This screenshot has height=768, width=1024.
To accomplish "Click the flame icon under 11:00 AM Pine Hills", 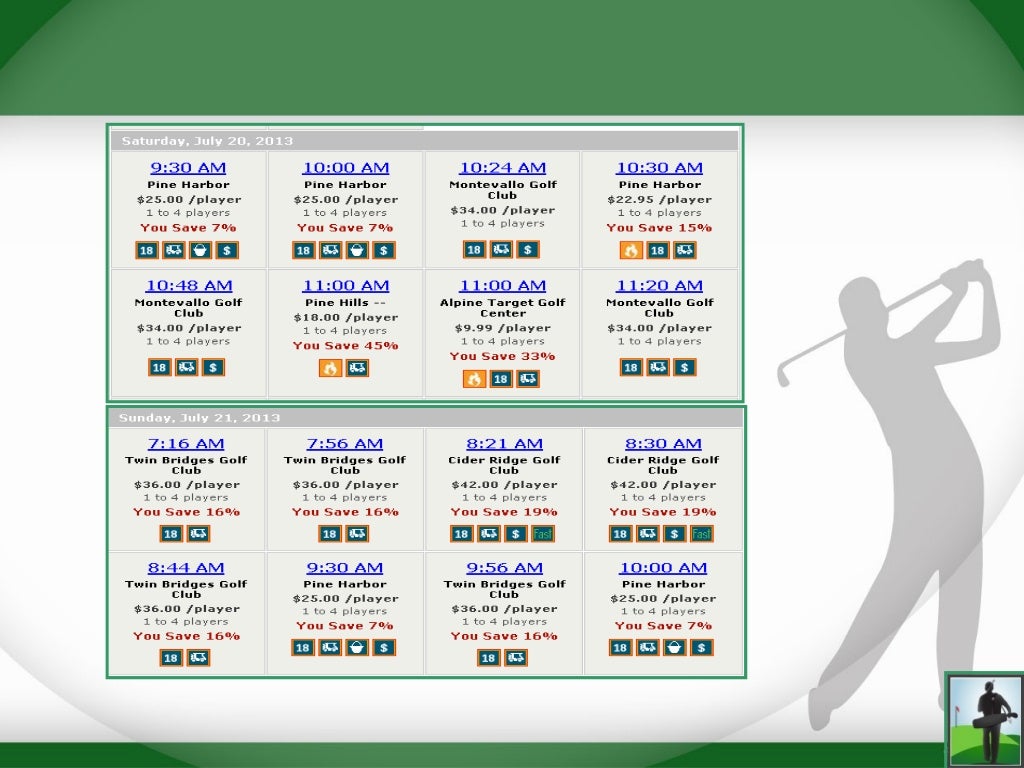I will click(330, 368).
